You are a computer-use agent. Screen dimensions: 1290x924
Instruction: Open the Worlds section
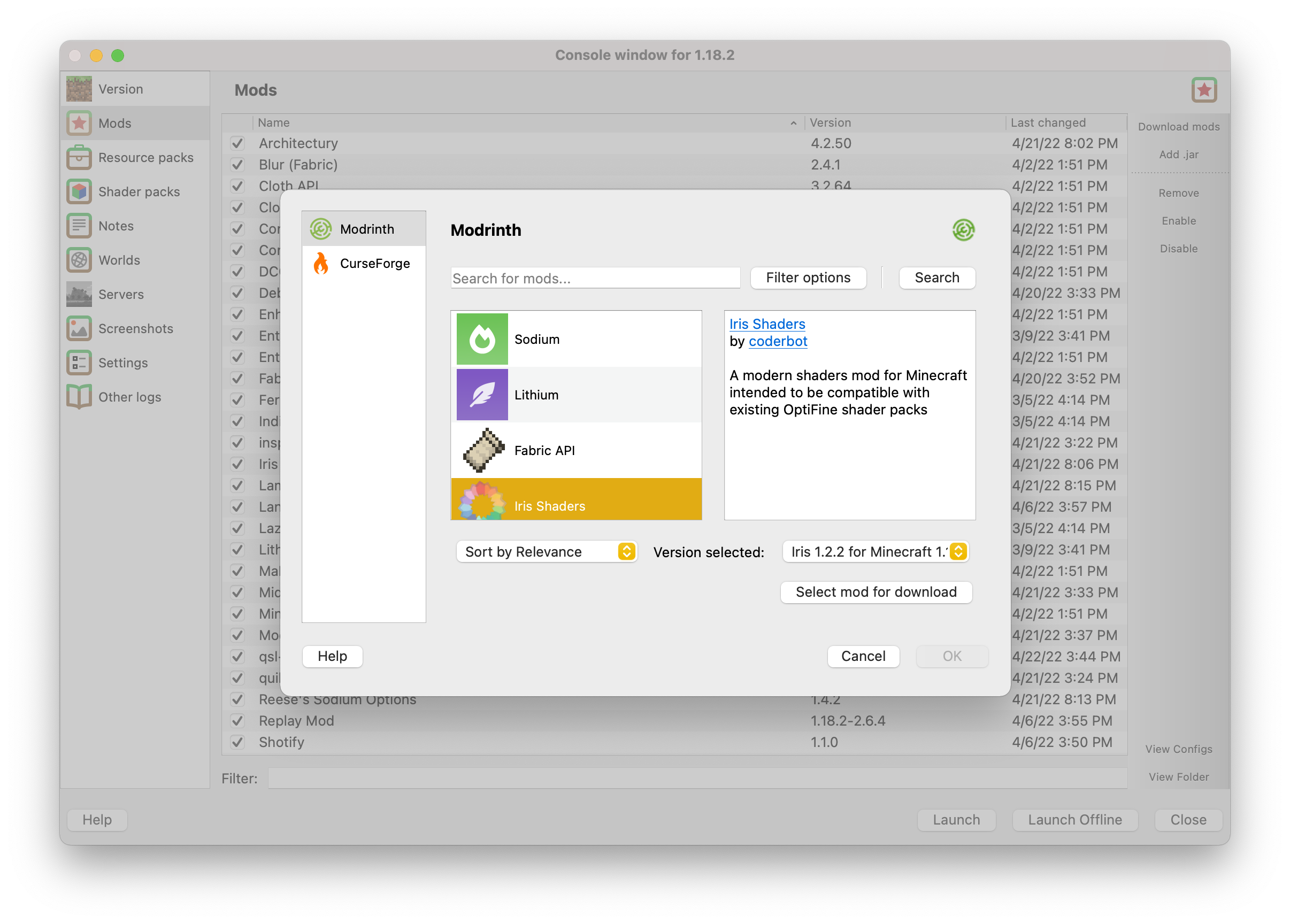click(119, 260)
